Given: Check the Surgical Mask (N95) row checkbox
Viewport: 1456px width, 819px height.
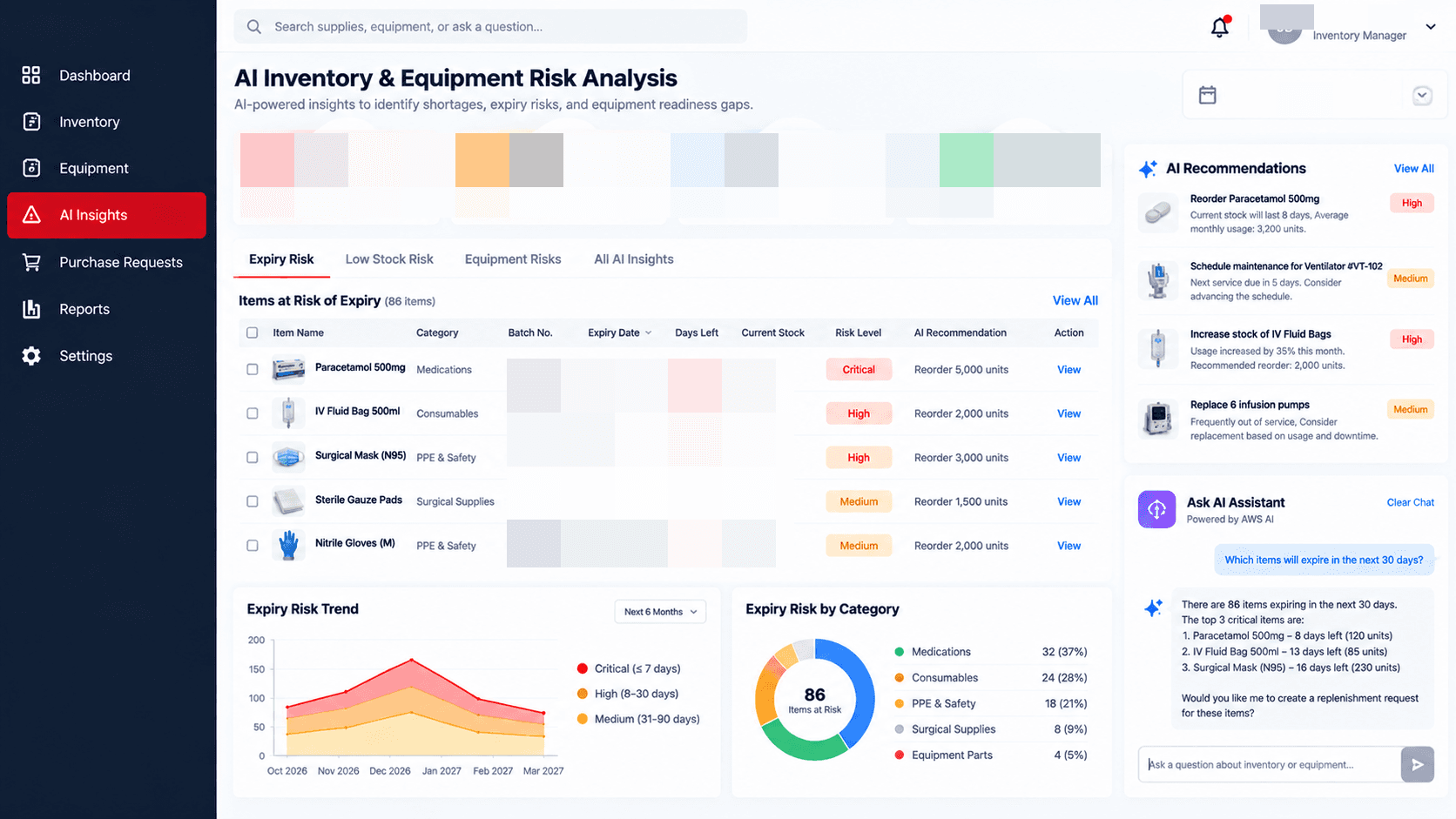Looking at the screenshot, I should (x=253, y=457).
